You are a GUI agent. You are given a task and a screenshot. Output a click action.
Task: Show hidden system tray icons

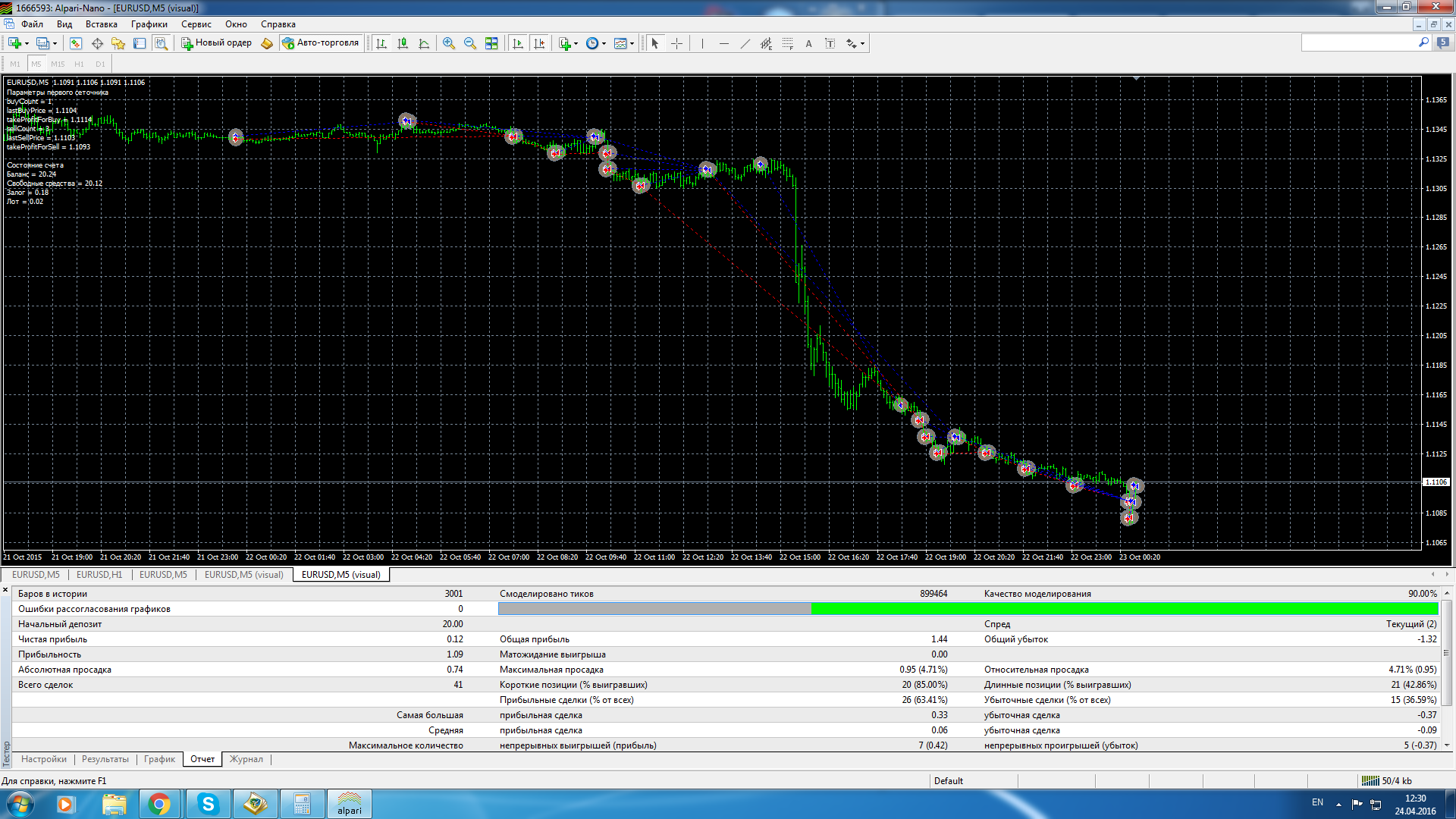[x=1338, y=804]
